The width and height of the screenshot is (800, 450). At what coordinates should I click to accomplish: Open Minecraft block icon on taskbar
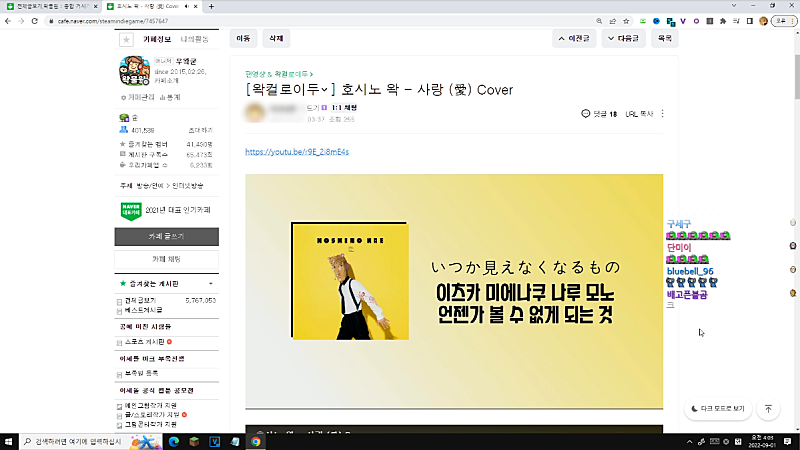194,441
